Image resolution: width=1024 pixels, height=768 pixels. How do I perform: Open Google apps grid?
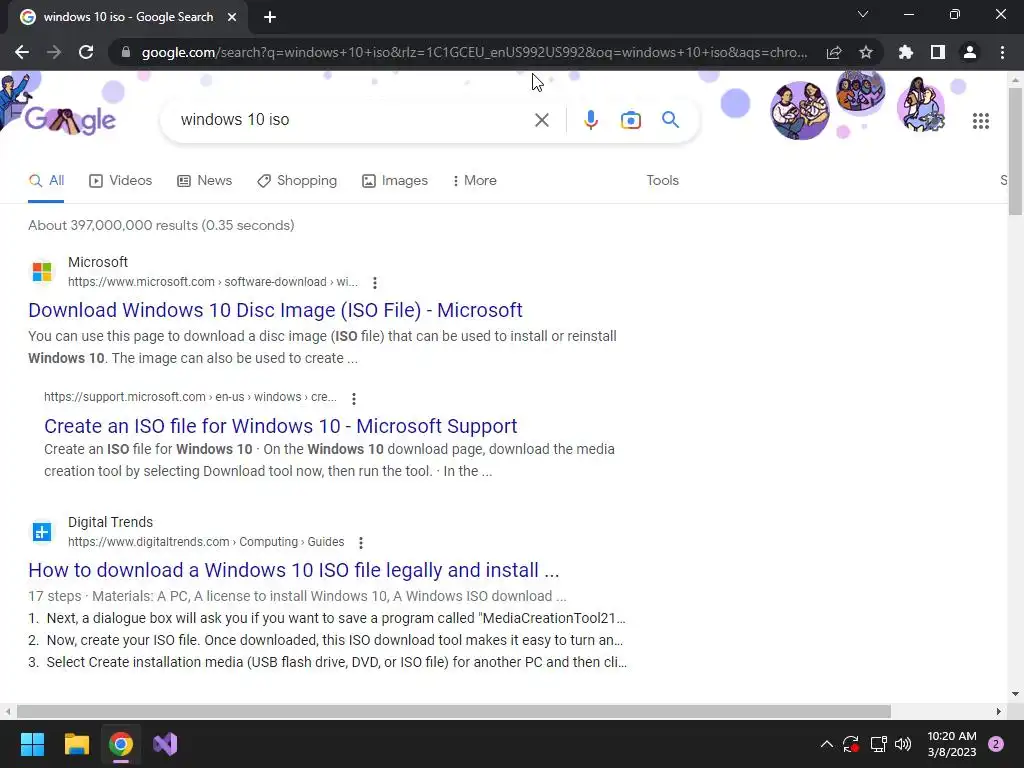pyautogui.click(x=980, y=121)
